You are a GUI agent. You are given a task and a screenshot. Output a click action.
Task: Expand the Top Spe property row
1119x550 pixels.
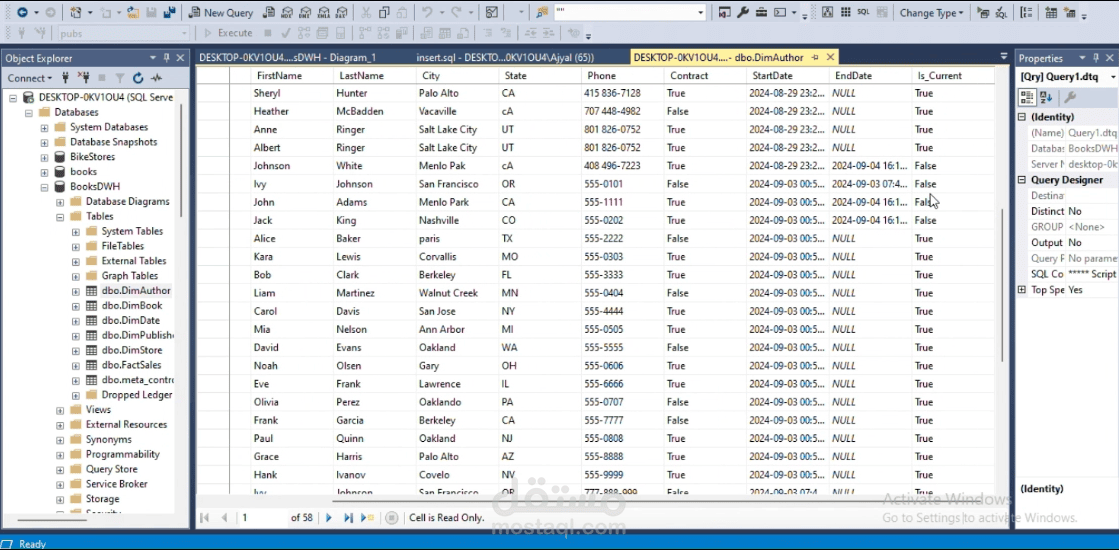pyautogui.click(x=1021, y=290)
